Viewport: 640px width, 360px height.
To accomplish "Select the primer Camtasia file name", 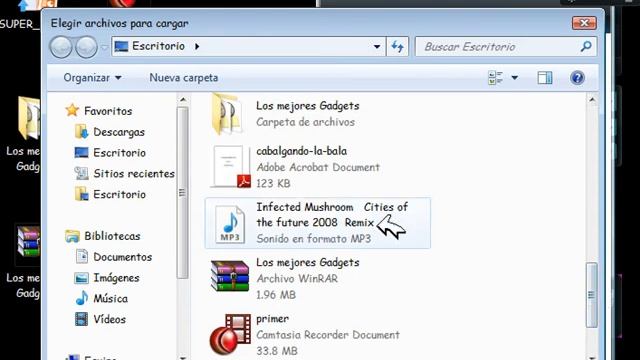I will tap(272, 319).
